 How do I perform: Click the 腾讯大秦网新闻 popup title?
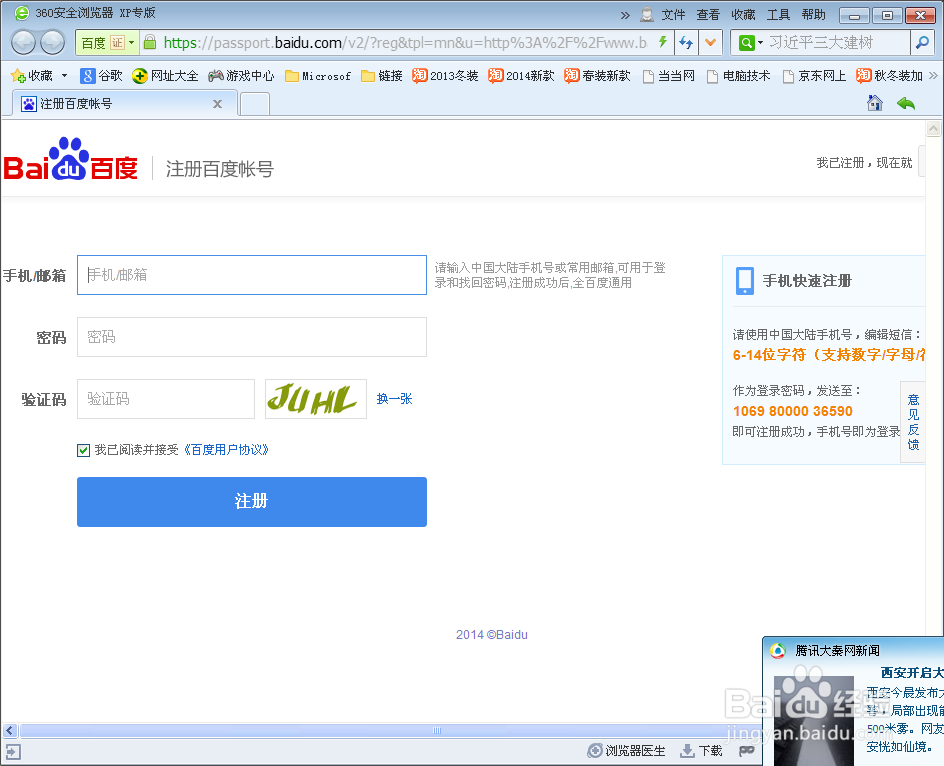click(x=837, y=651)
